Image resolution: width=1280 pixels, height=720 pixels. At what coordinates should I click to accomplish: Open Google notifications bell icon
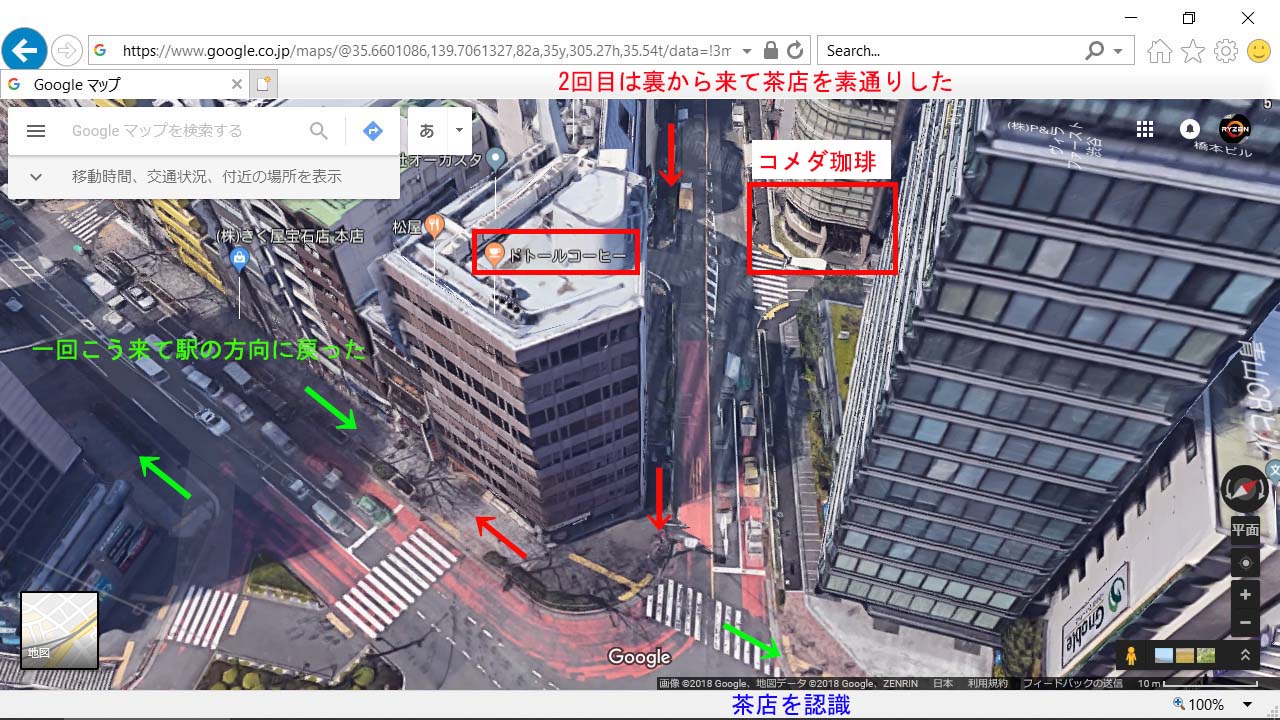click(1190, 129)
